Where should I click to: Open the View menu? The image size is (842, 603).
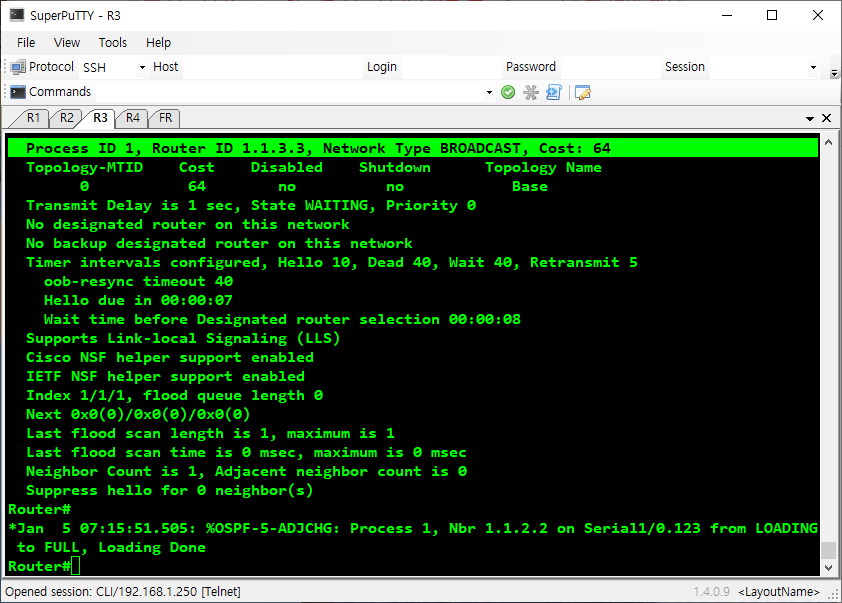(x=67, y=42)
